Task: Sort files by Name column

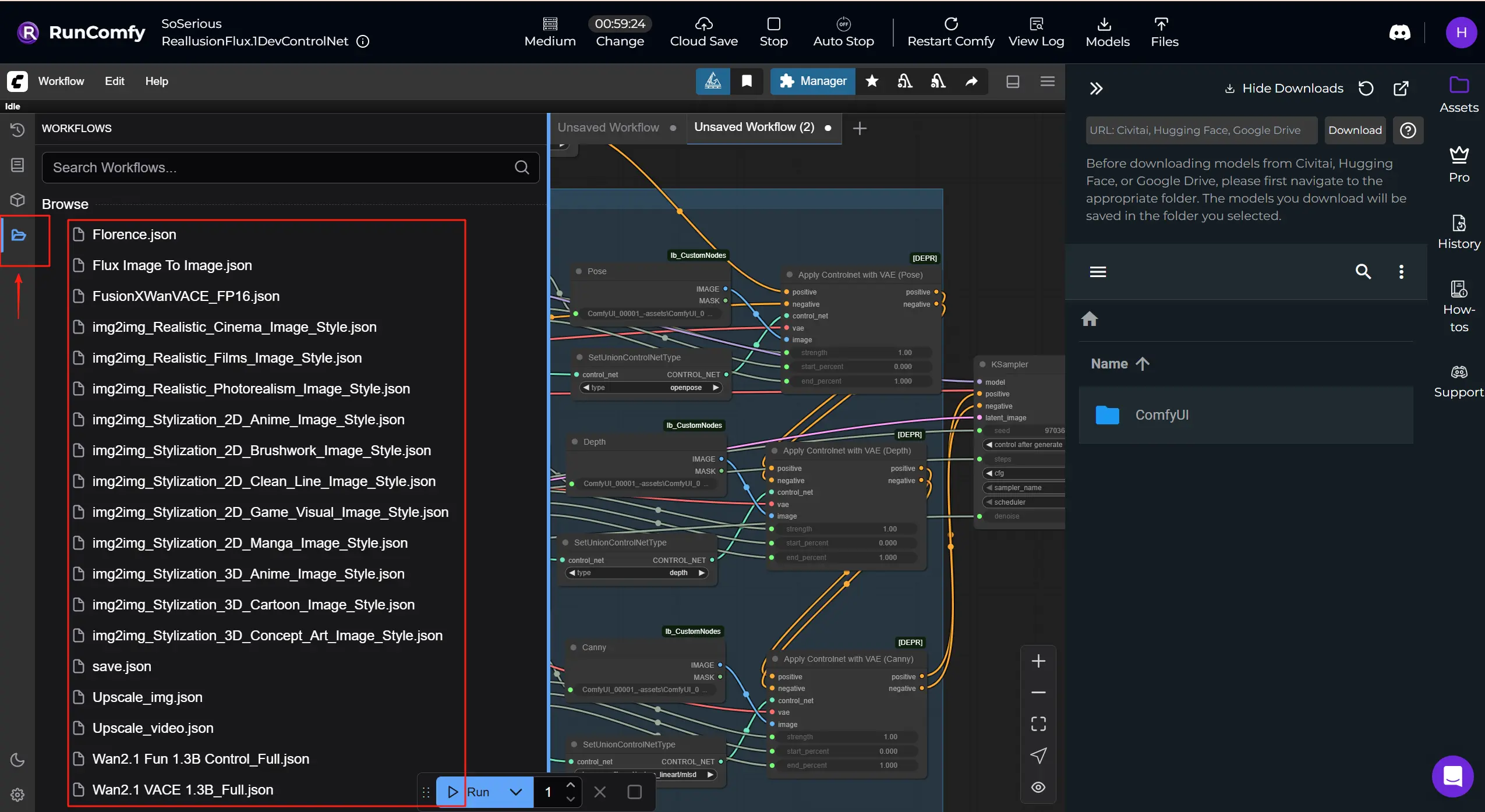Action: tap(1119, 364)
